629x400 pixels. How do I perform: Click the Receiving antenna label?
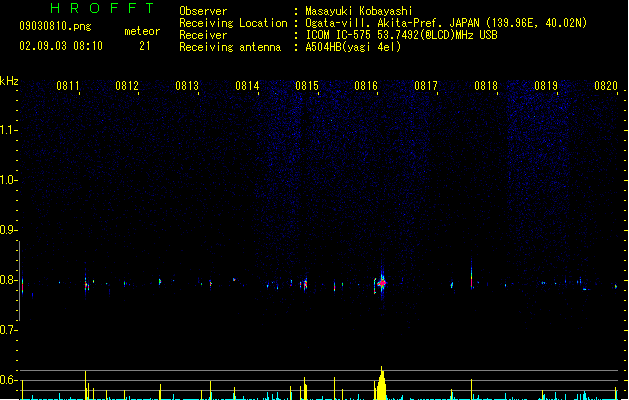pos(230,47)
